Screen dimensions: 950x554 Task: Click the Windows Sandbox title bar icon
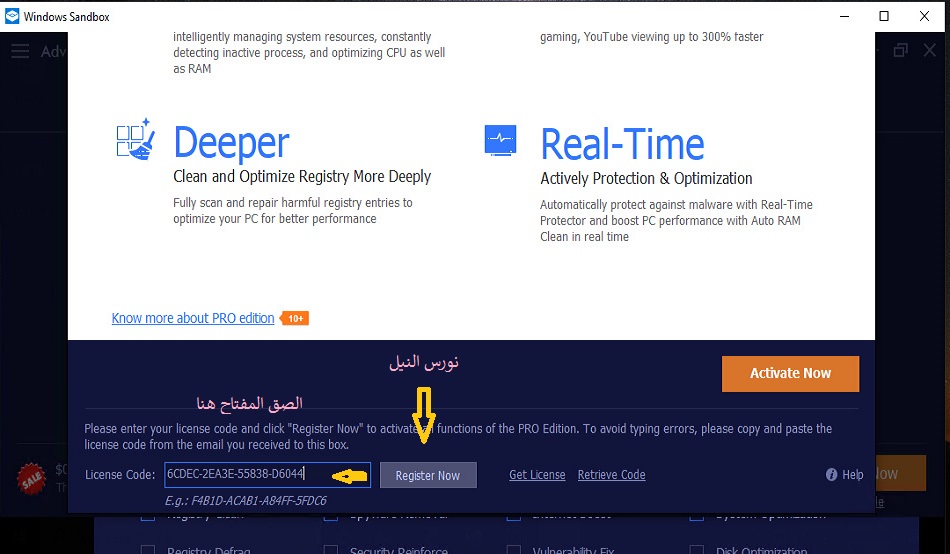12,16
